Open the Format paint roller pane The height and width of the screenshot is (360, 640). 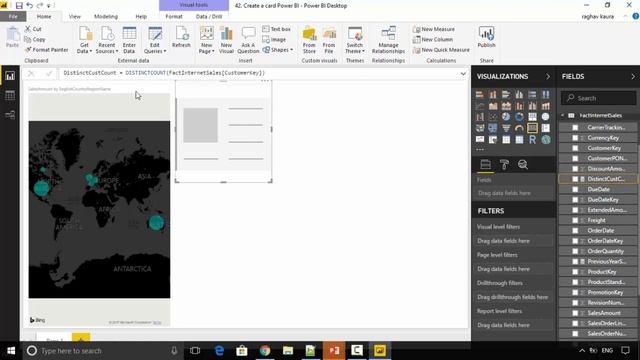(504, 164)
